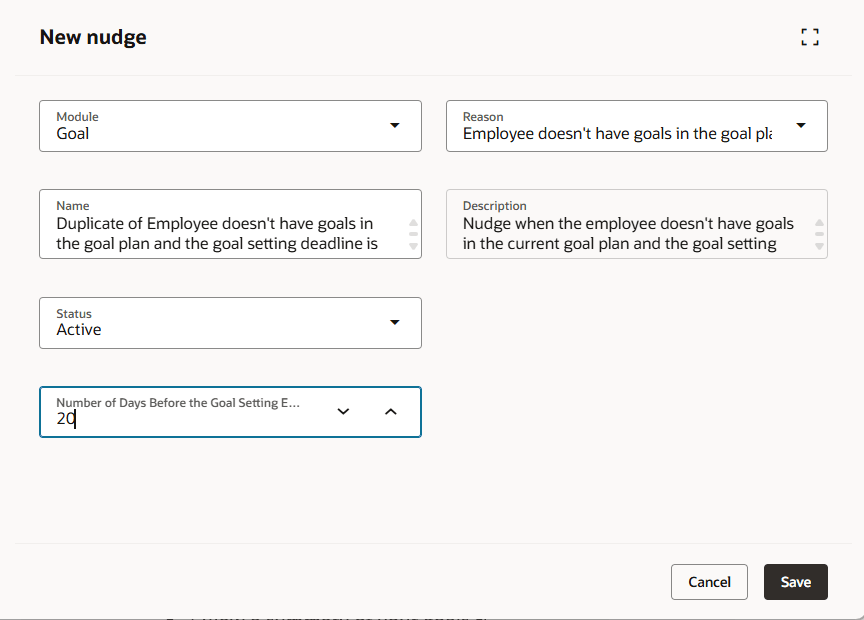Click the New nudge dialog title
This screenshot has width=864, height=620.
click(93, 38)
